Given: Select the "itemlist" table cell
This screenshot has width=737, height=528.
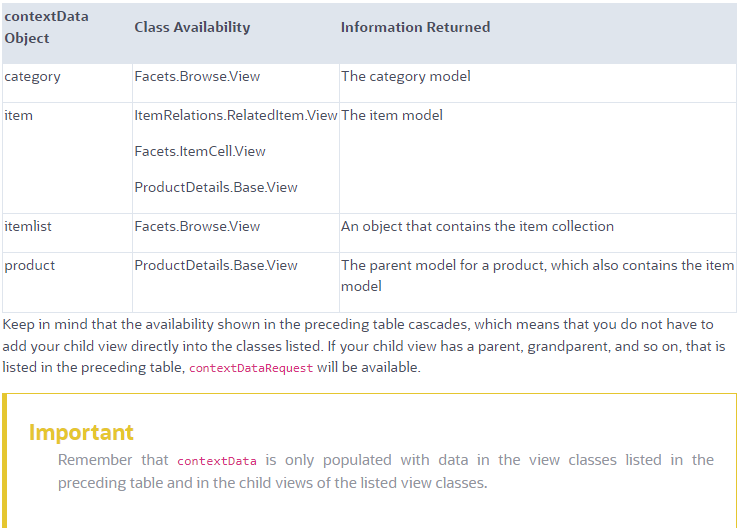Looking at the screenshot, I should pyautogui.click(x=28, y=227).
